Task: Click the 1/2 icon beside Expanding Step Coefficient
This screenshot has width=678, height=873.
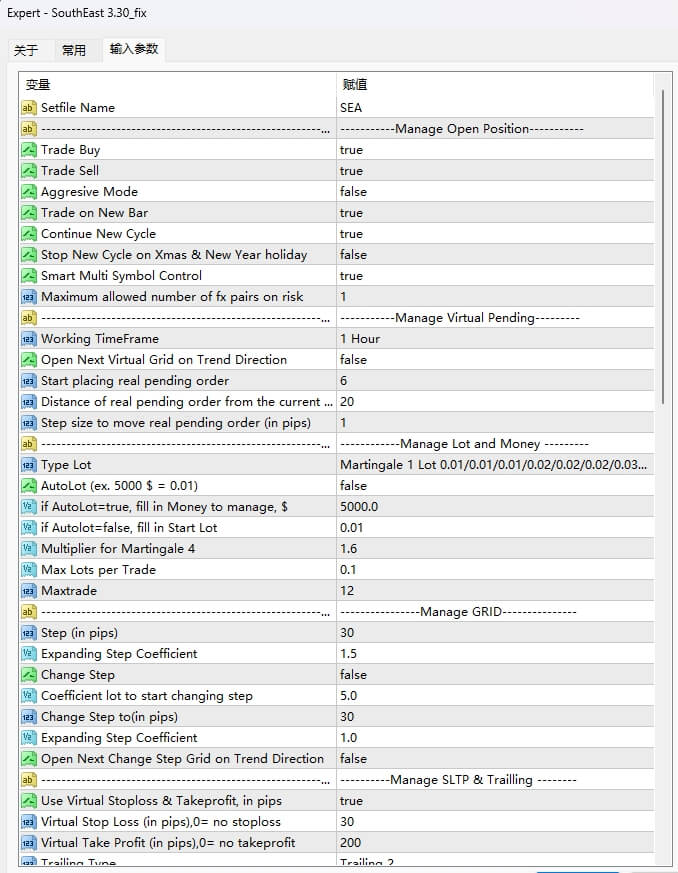Action: [x=29, y=653]
